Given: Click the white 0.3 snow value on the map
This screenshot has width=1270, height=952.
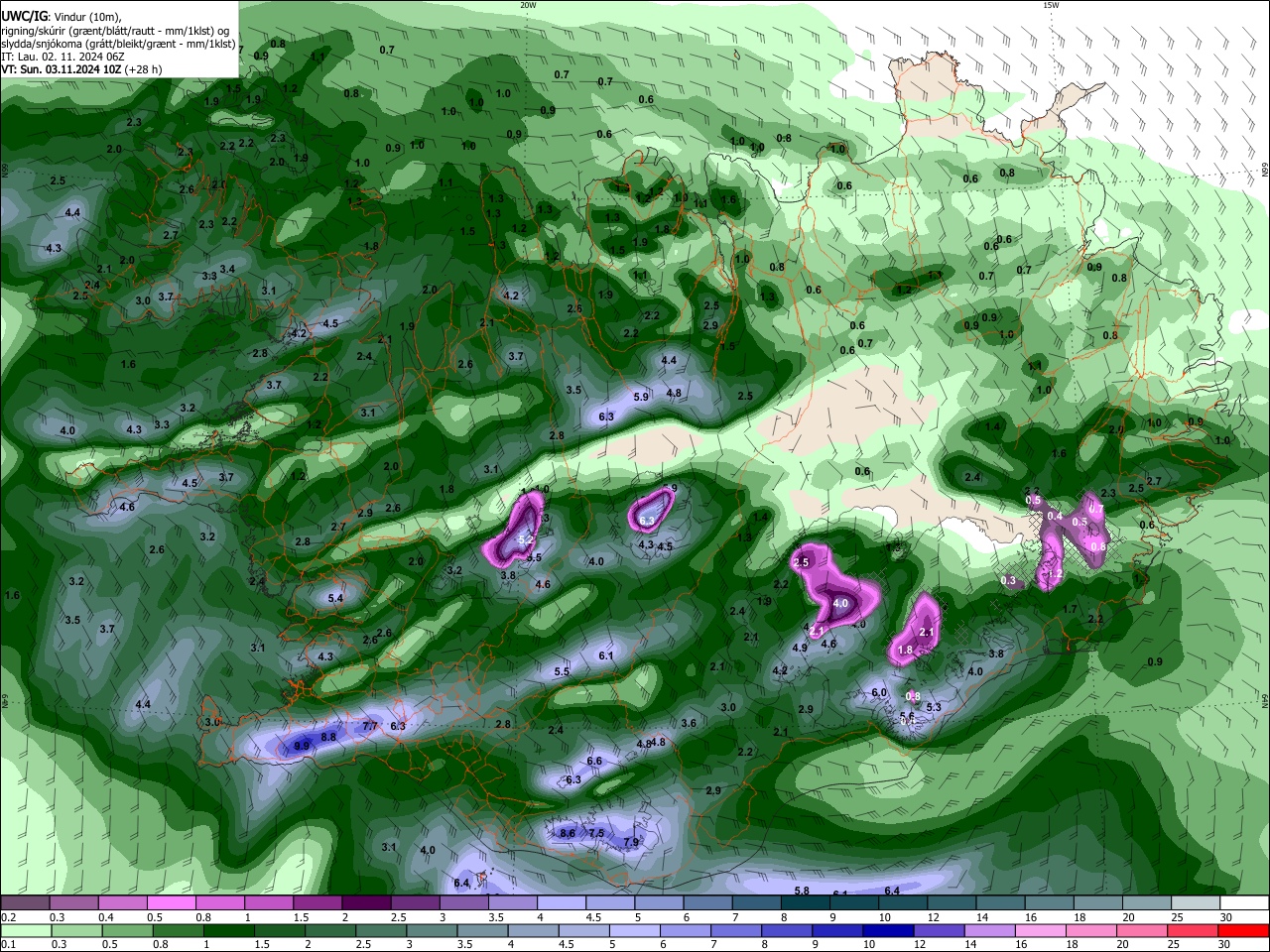Looking at the screenshot, I should [x=1009, y=581].
